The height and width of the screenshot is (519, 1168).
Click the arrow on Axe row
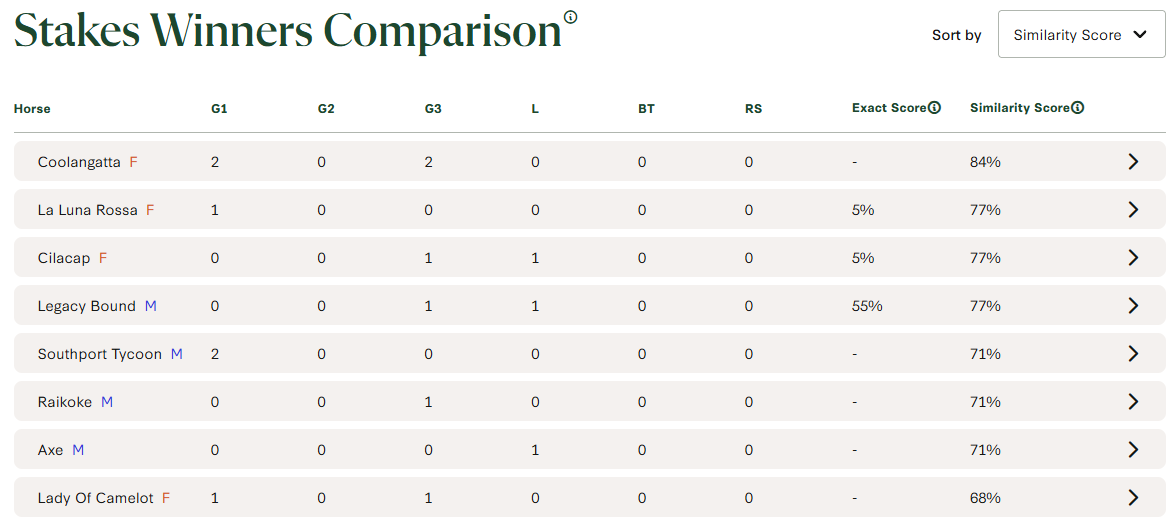coord(1133,450)
